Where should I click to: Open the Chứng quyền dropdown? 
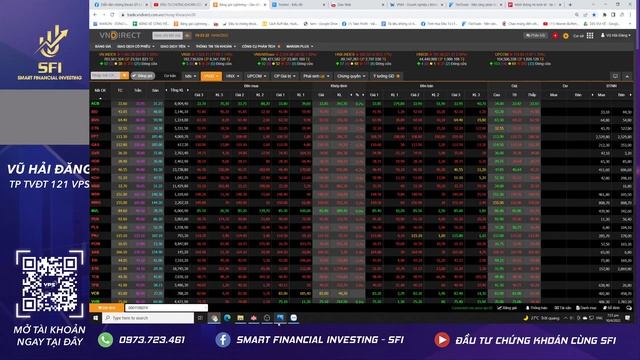(351, 76)
